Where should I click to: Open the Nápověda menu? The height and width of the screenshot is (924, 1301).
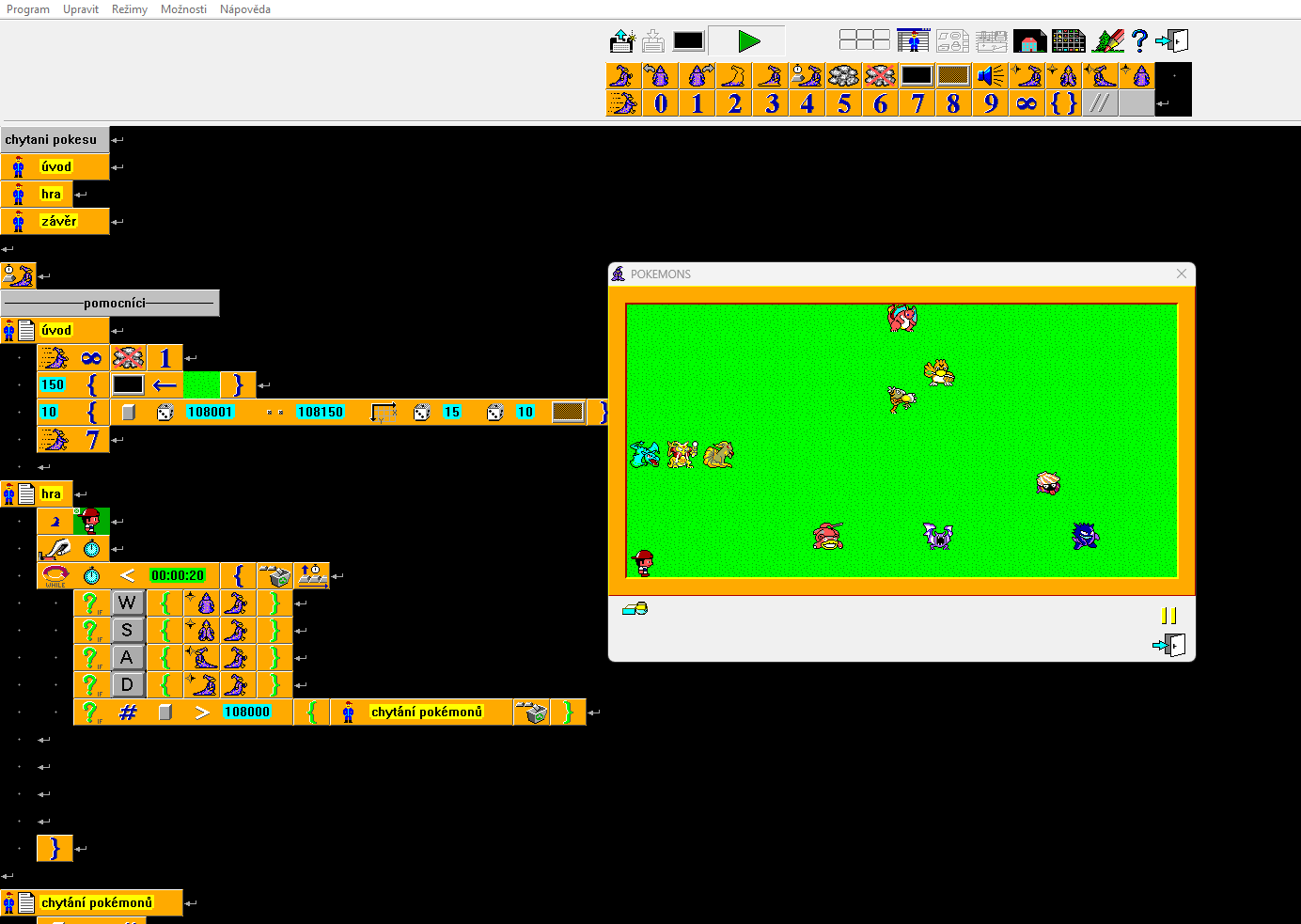(245, 9)
